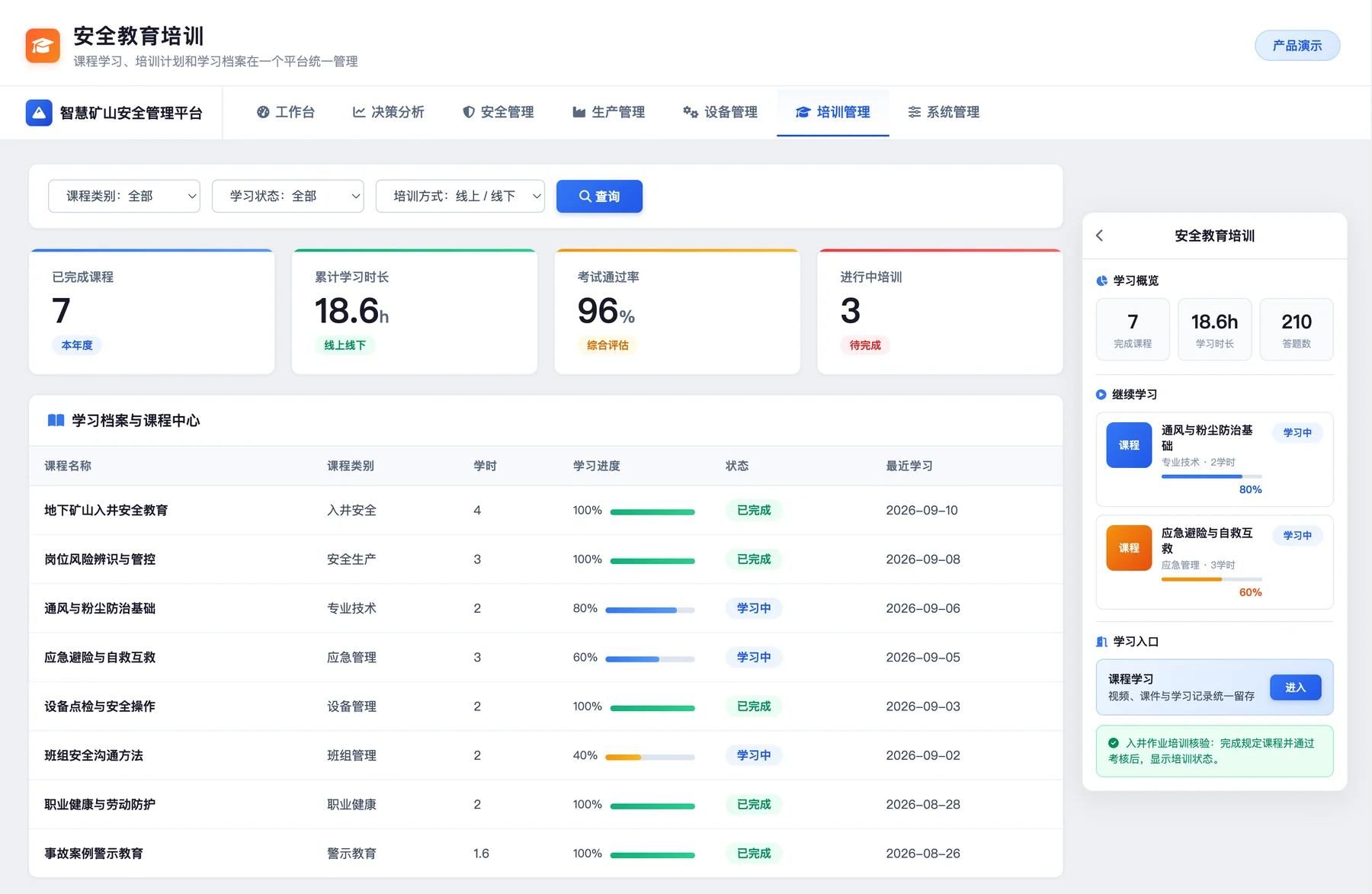Screen dimensions: 1372x894
Task: Switch to the 生产管理 tab
Action: tap(609, 113)
